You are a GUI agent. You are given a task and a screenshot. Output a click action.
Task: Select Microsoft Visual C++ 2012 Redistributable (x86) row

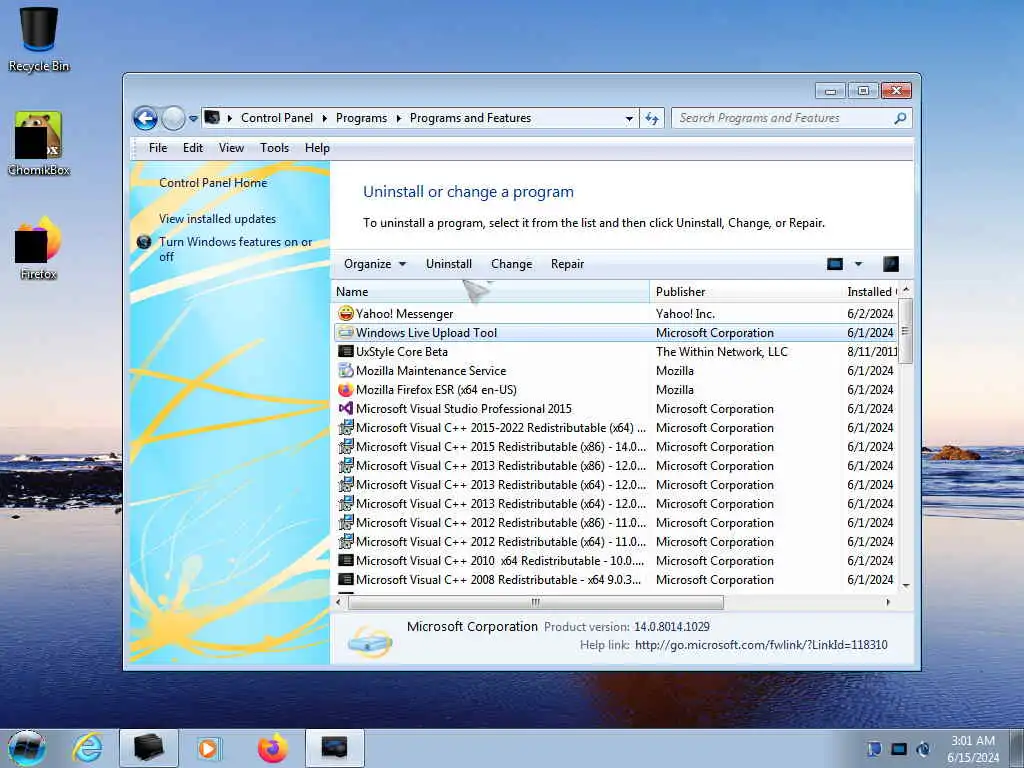pos(615,522)
